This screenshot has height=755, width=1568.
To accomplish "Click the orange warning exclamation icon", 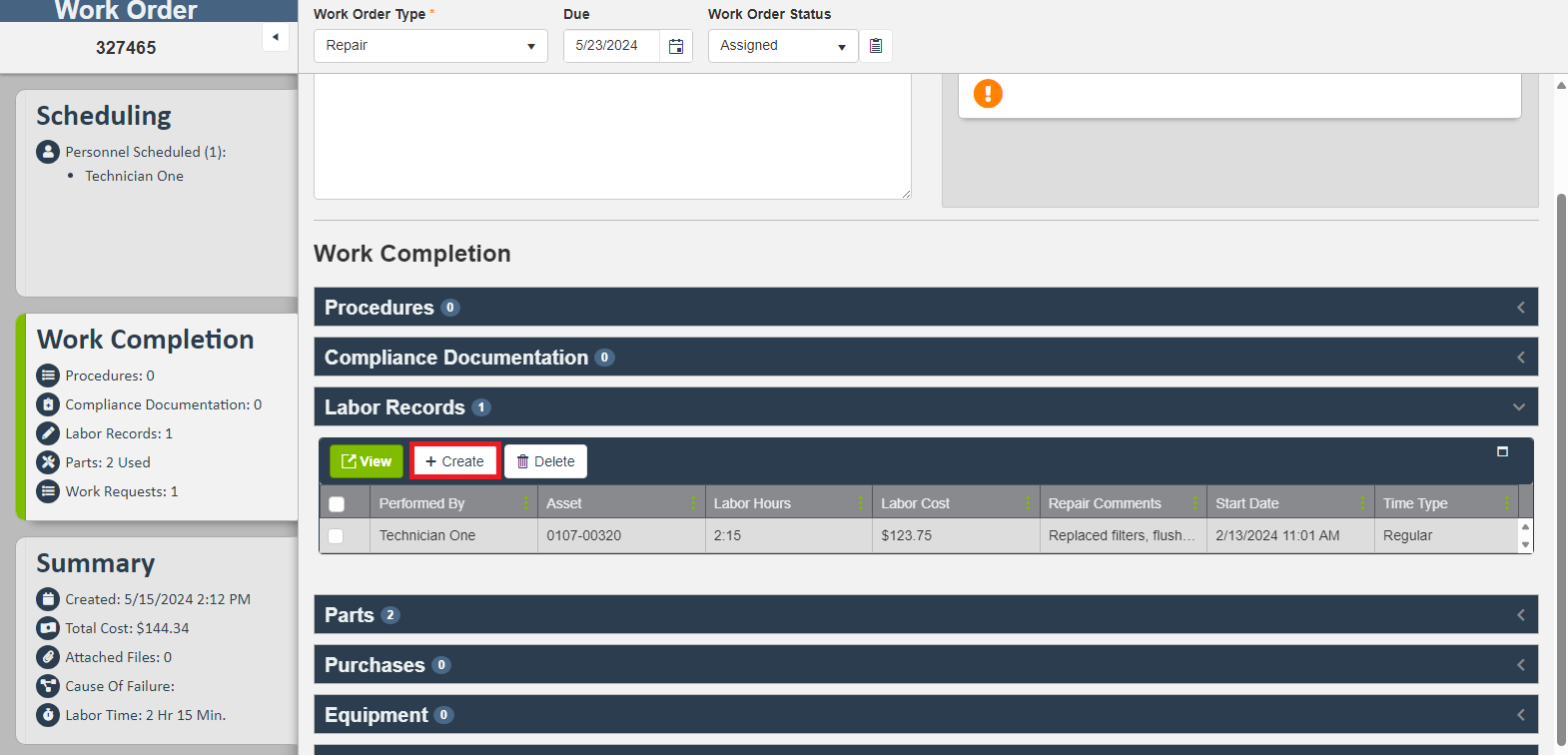I will pos(988,94).
